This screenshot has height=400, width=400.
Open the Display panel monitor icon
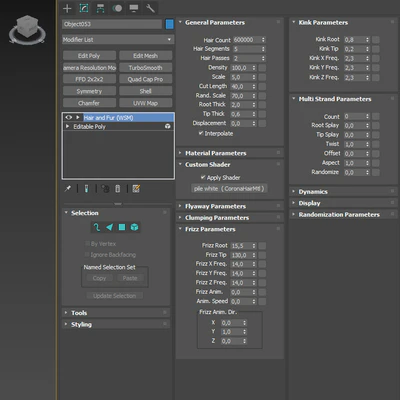(134, 8)
